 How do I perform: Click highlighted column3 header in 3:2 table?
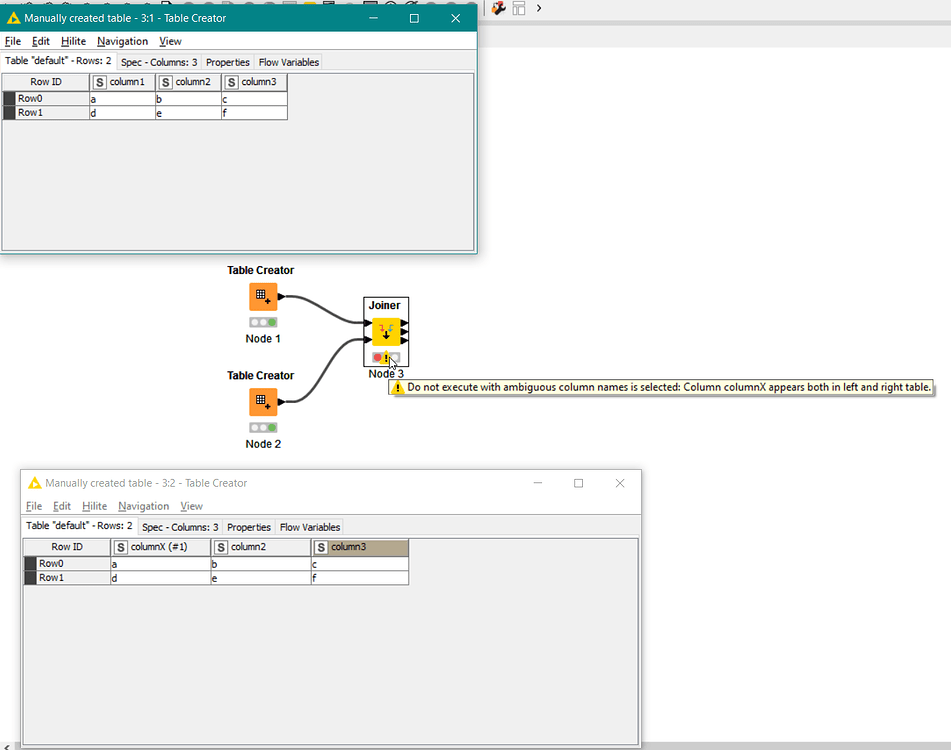coord(360,547)
